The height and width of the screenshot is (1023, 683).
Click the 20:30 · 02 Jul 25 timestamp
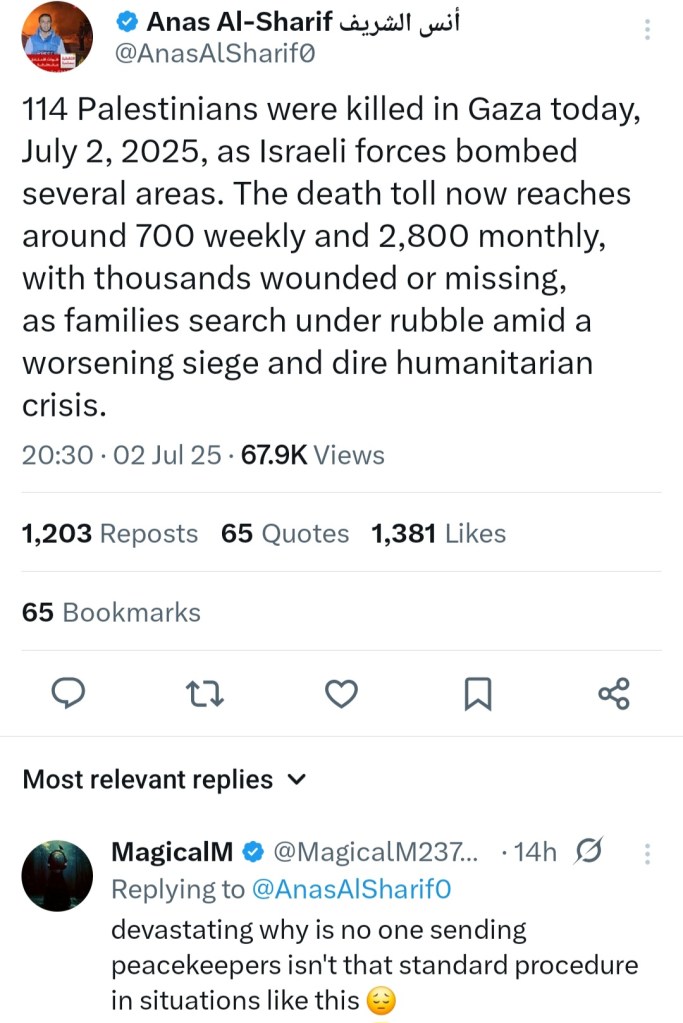coord(121,455)
